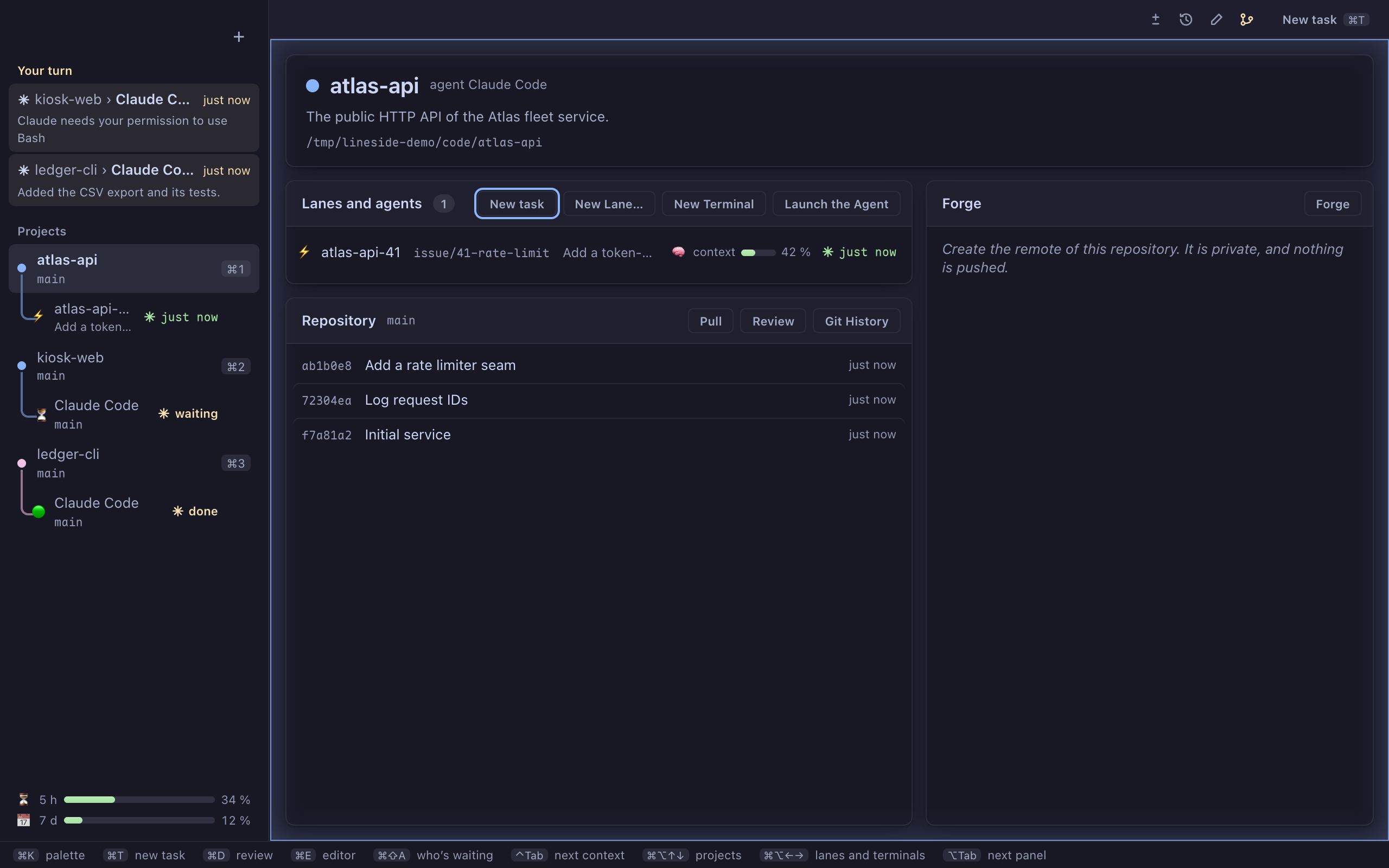Click the ⌘D review hint in bottom bar
Viewport: 1389px width, 868px height.
click(238, 856)
